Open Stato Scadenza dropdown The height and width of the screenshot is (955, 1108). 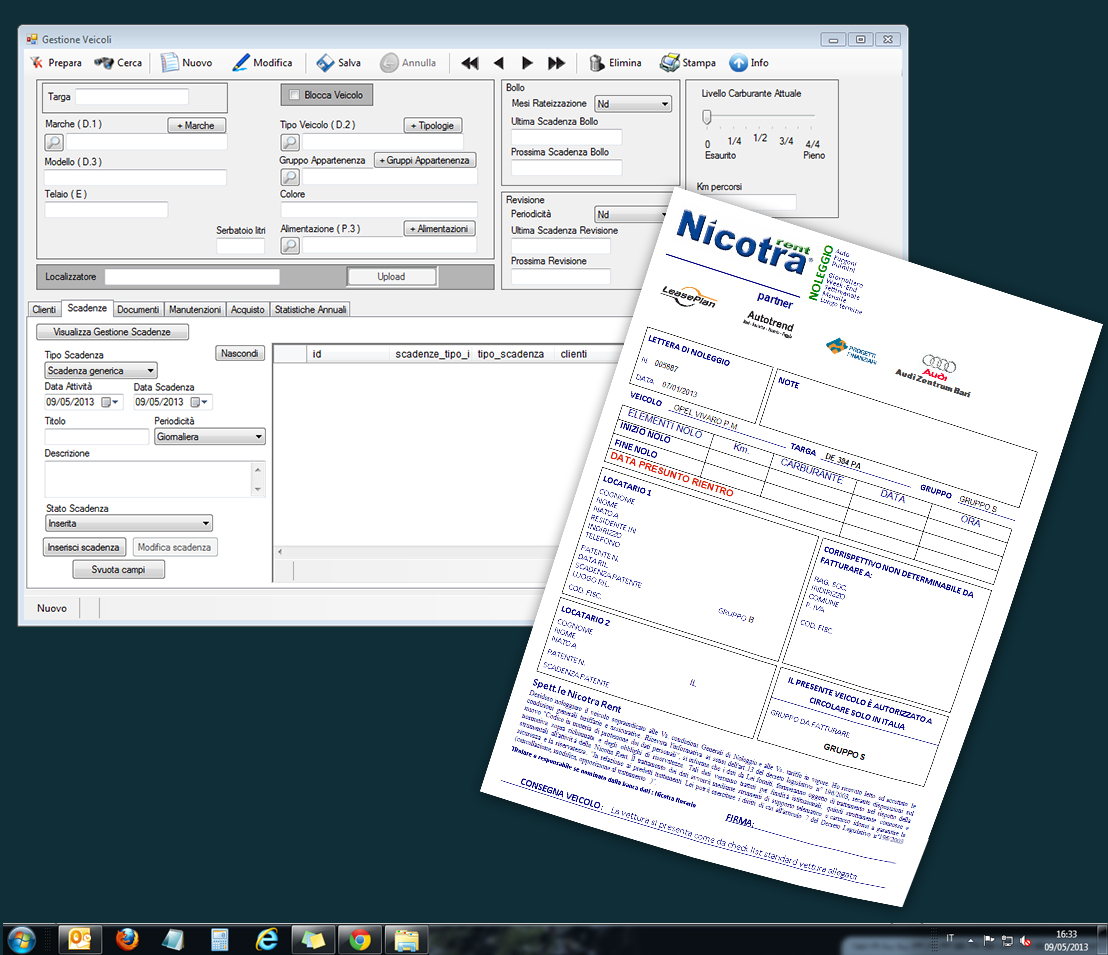(129, 523)
